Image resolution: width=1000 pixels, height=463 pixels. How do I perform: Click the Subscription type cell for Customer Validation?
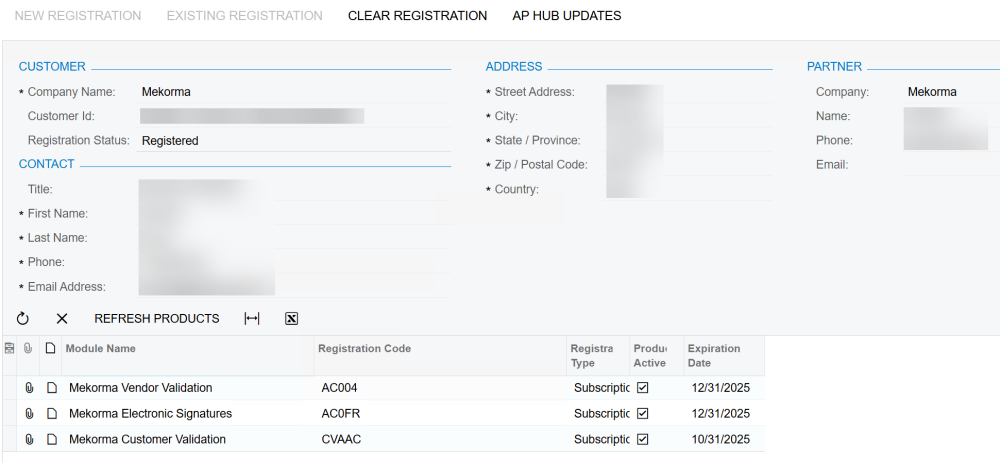point(598,439)
